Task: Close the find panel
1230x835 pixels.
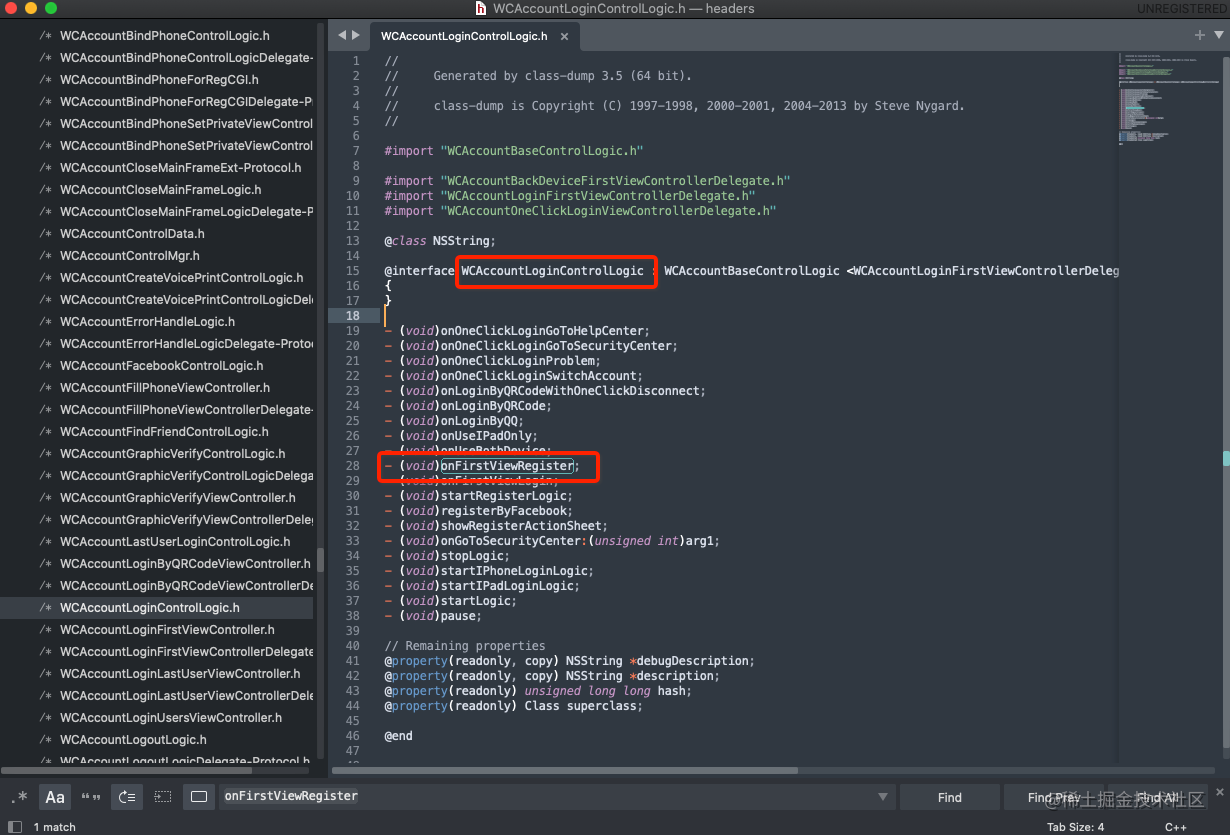Action: coord(1218,791)
